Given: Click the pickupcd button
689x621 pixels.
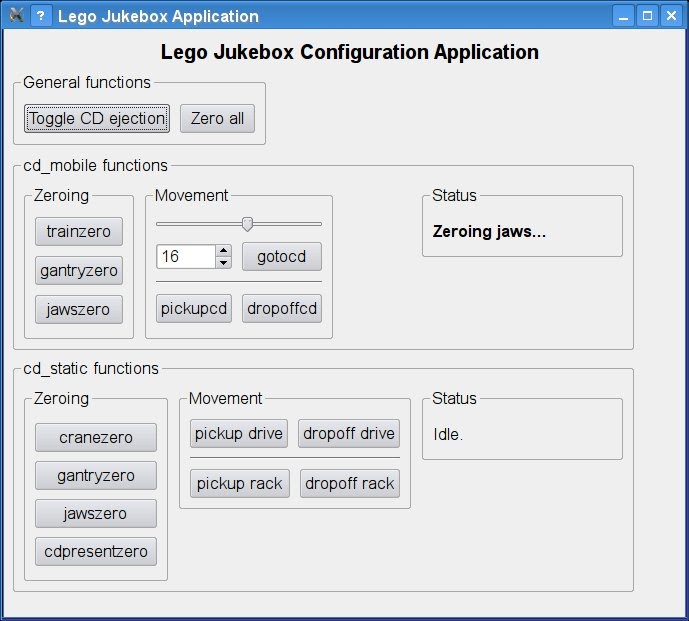Looking at the screenshot, I should (x=194, y=308).
